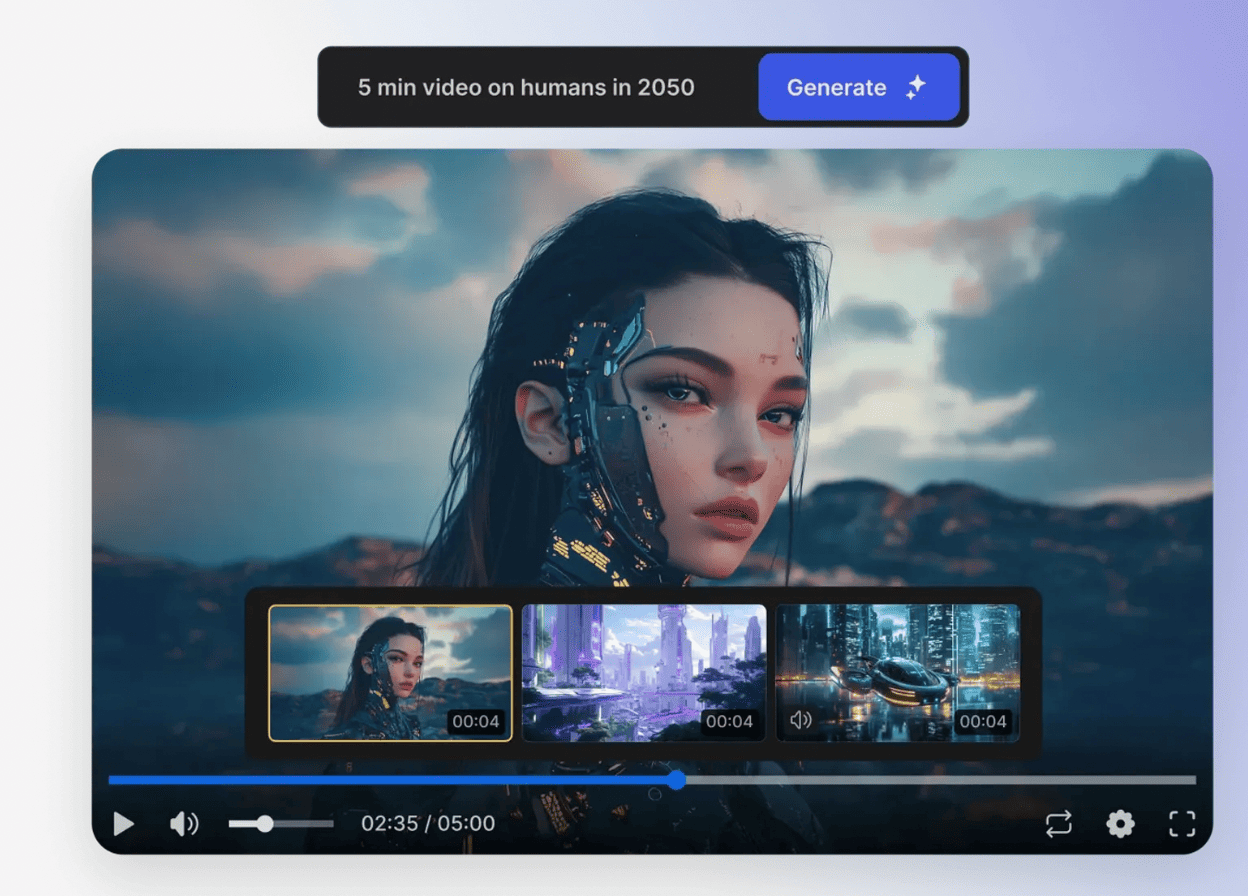
Task: Play the video with the play icon
Action: (124, 824)
